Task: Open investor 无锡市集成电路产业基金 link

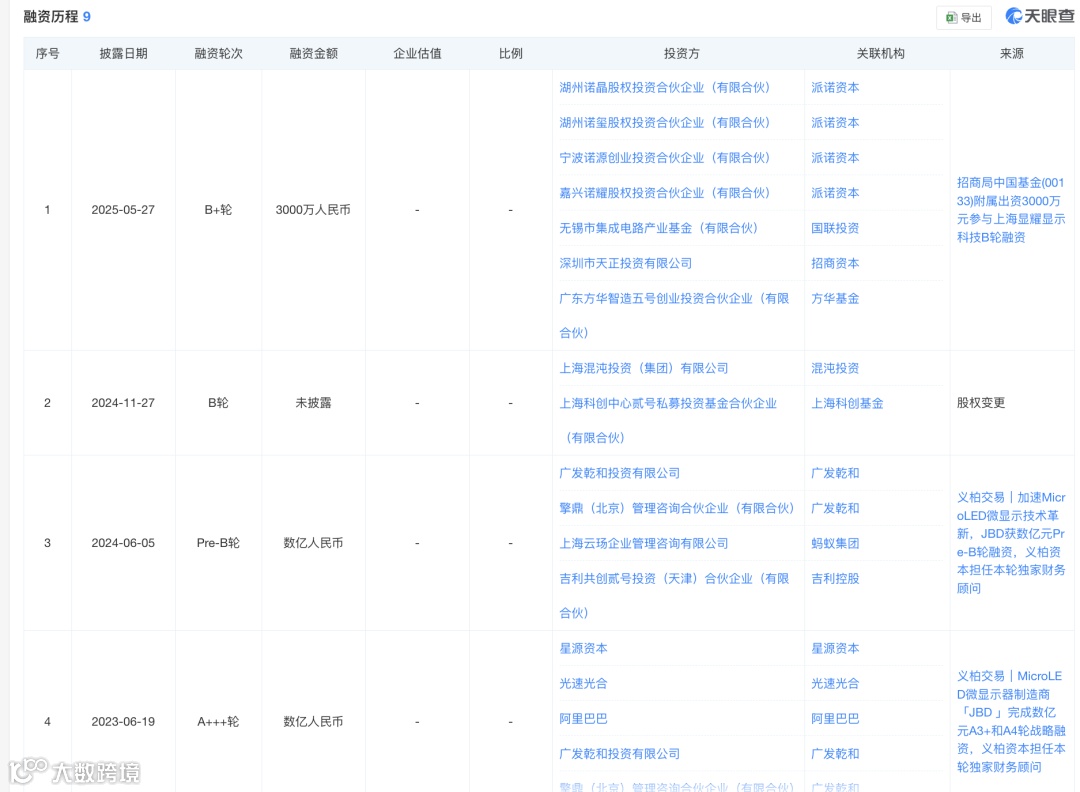Action: (658, 228)
